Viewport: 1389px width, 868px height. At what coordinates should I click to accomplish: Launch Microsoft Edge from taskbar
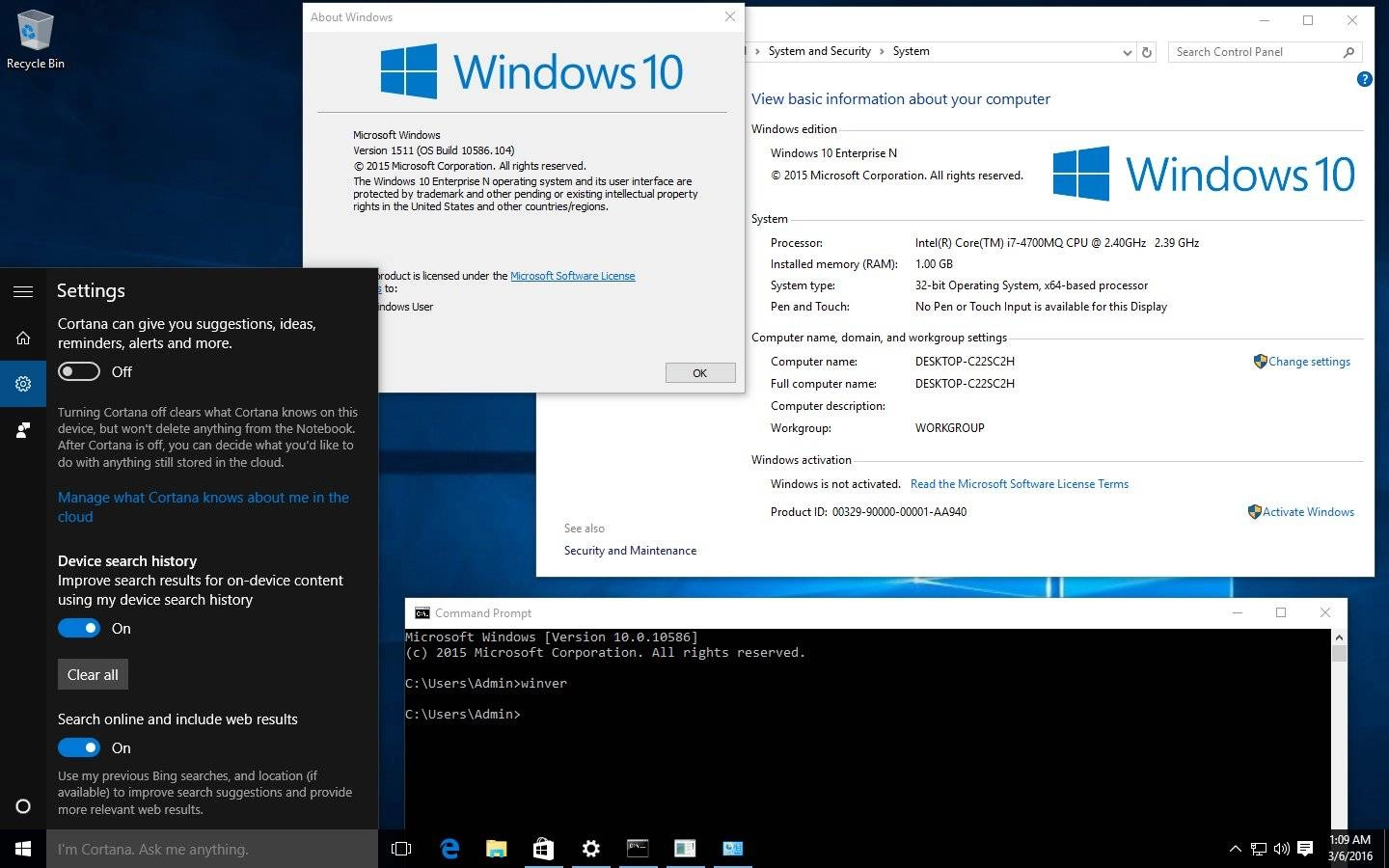click(449, 849)
